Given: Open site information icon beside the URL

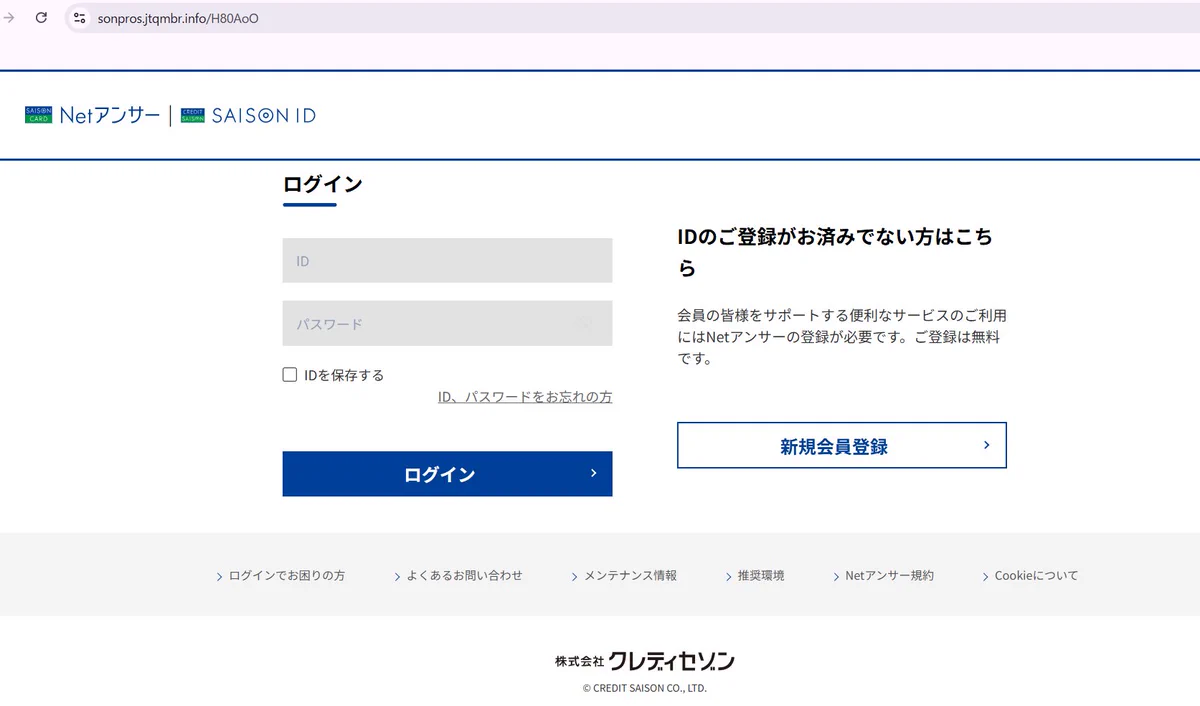Looking at the screenshot, I should tap(80, 18).
